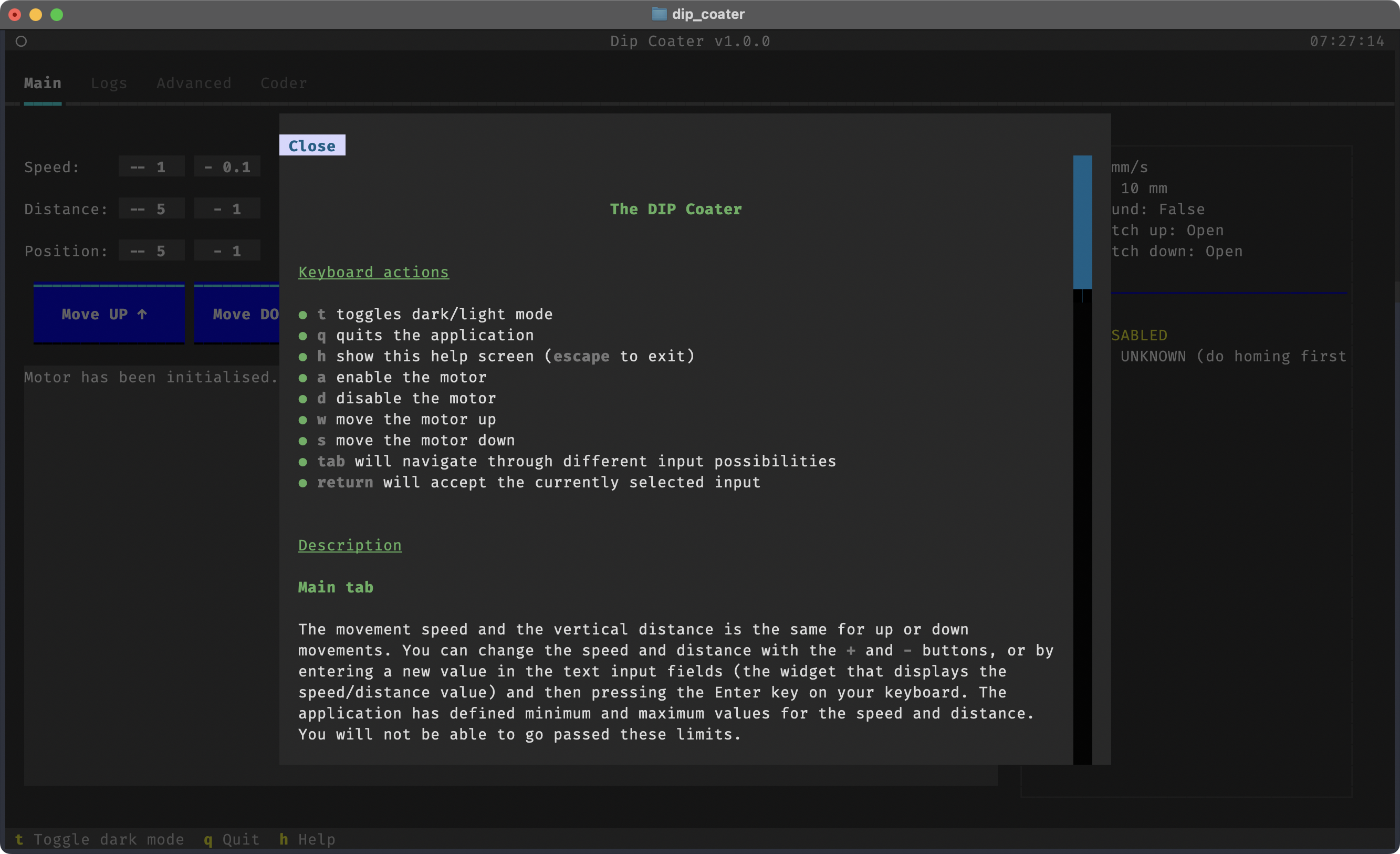Decrease position by 5

[151, 251]
